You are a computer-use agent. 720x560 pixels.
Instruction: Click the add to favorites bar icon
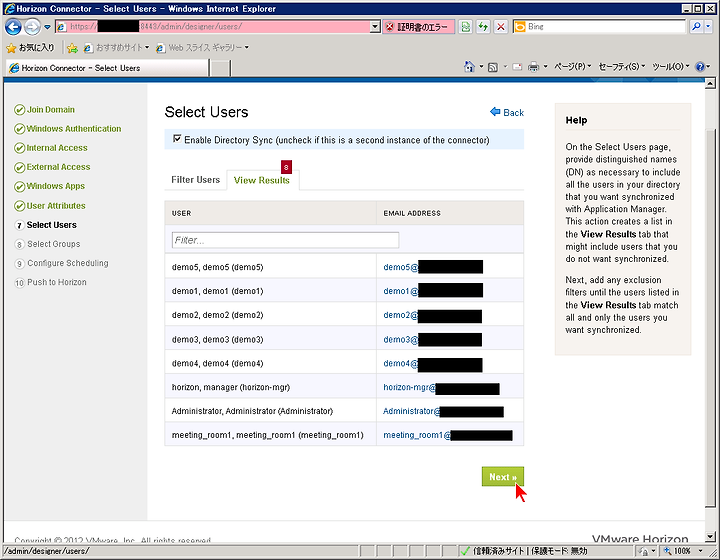click(x=73, y=48)
